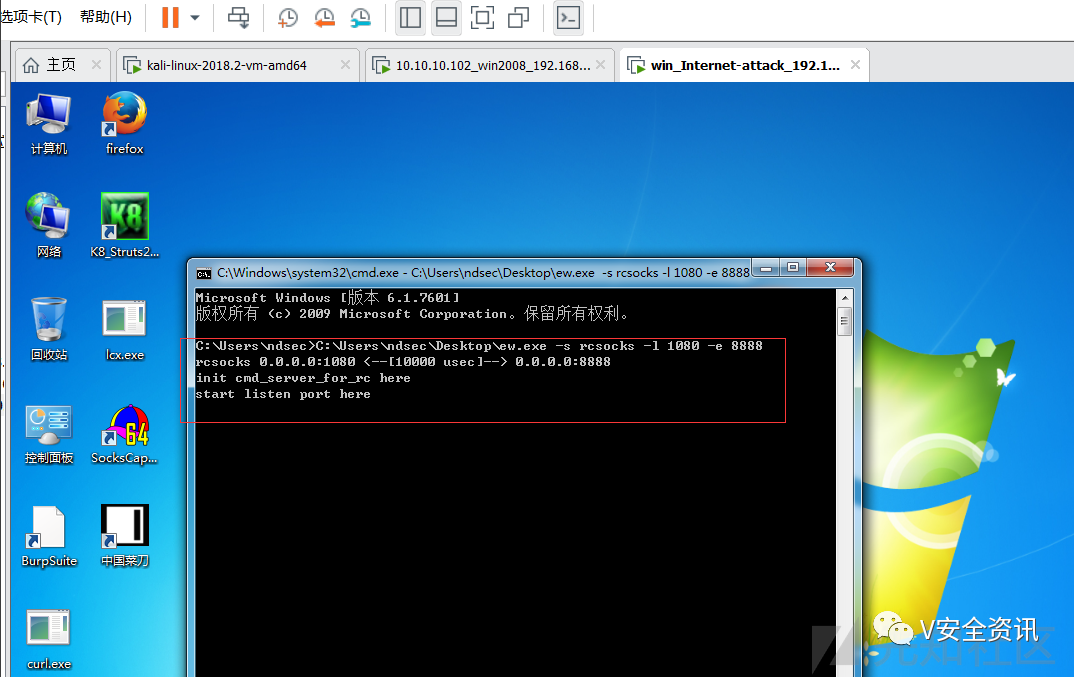The height and width of the screenshot is (677, 1074).
Task: Select the win_Internet-attack tab
Action: click(x=745, y=65)
